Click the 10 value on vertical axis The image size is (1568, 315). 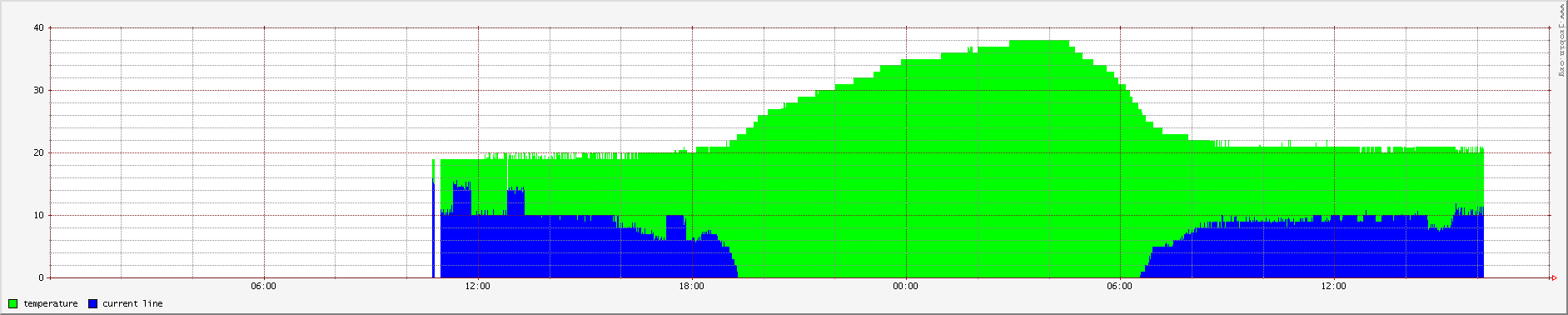click(x=38, y=215)
